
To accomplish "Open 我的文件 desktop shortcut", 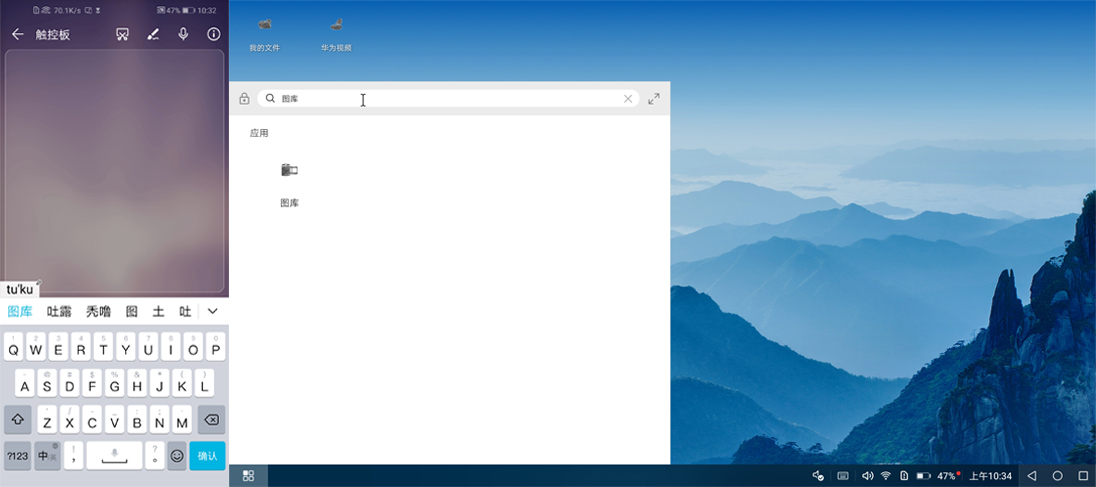I will coord(264,35).
